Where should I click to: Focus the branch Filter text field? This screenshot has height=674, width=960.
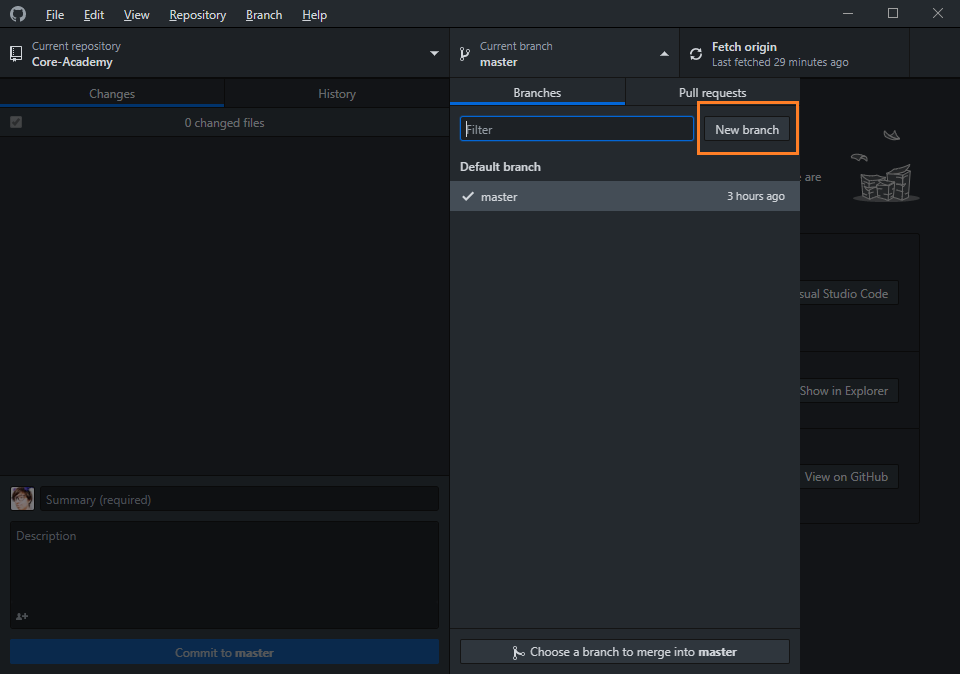[x=576, y=130]
